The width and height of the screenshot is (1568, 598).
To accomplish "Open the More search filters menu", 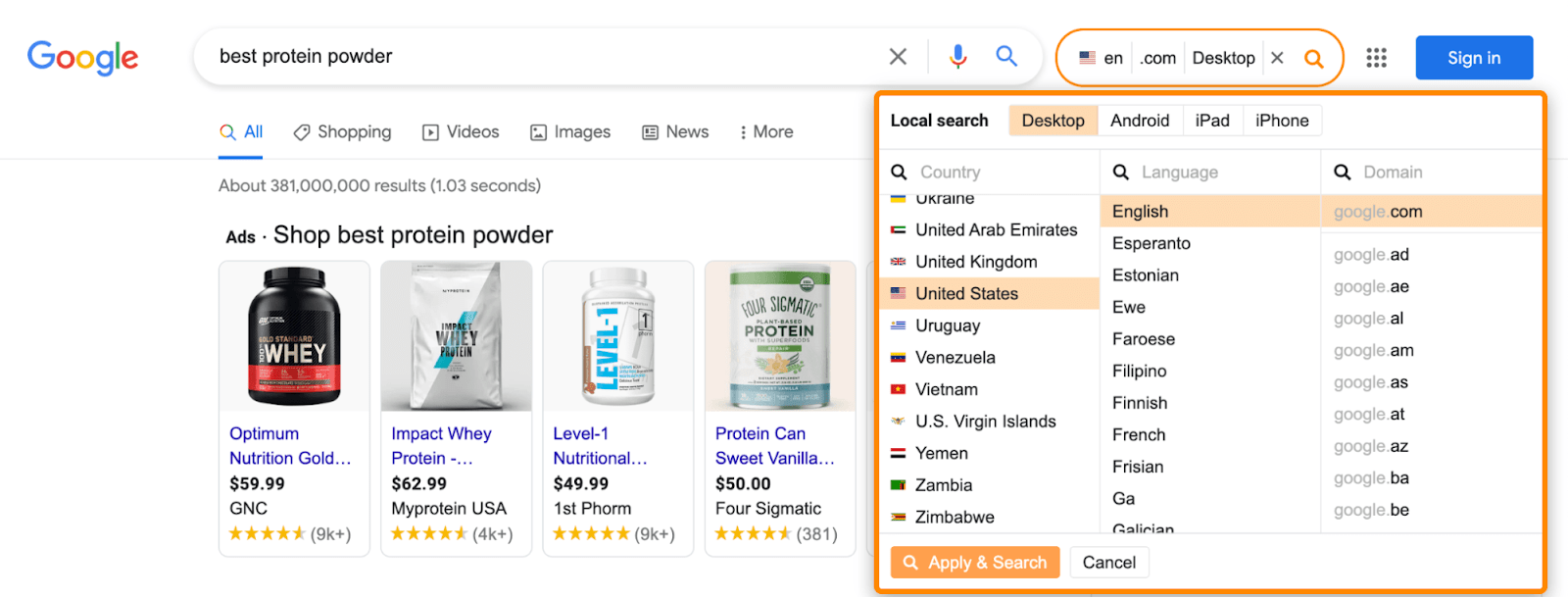I will tap(765, 132).
